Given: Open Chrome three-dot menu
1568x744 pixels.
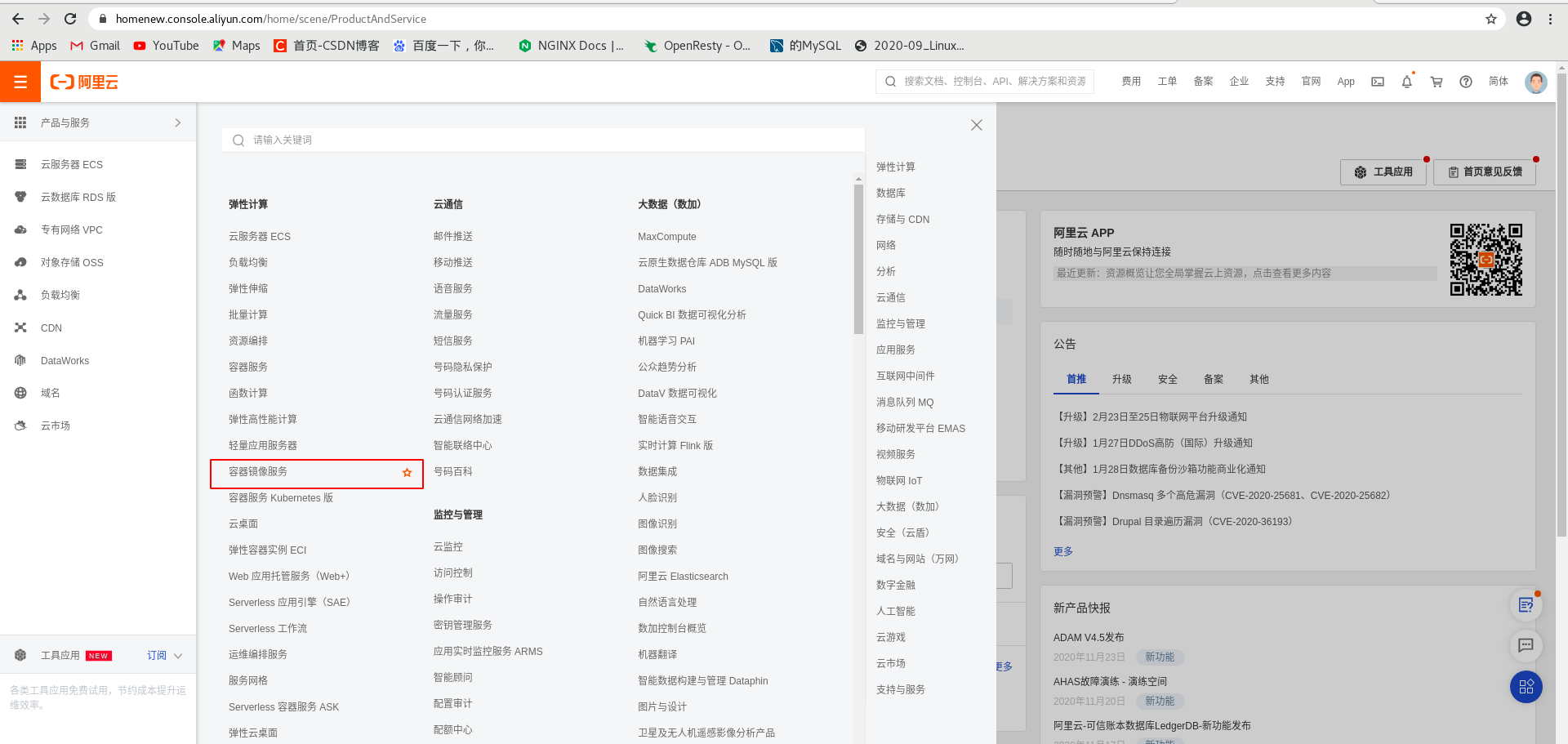Looking at the screenshot, I should point(1550,19).
